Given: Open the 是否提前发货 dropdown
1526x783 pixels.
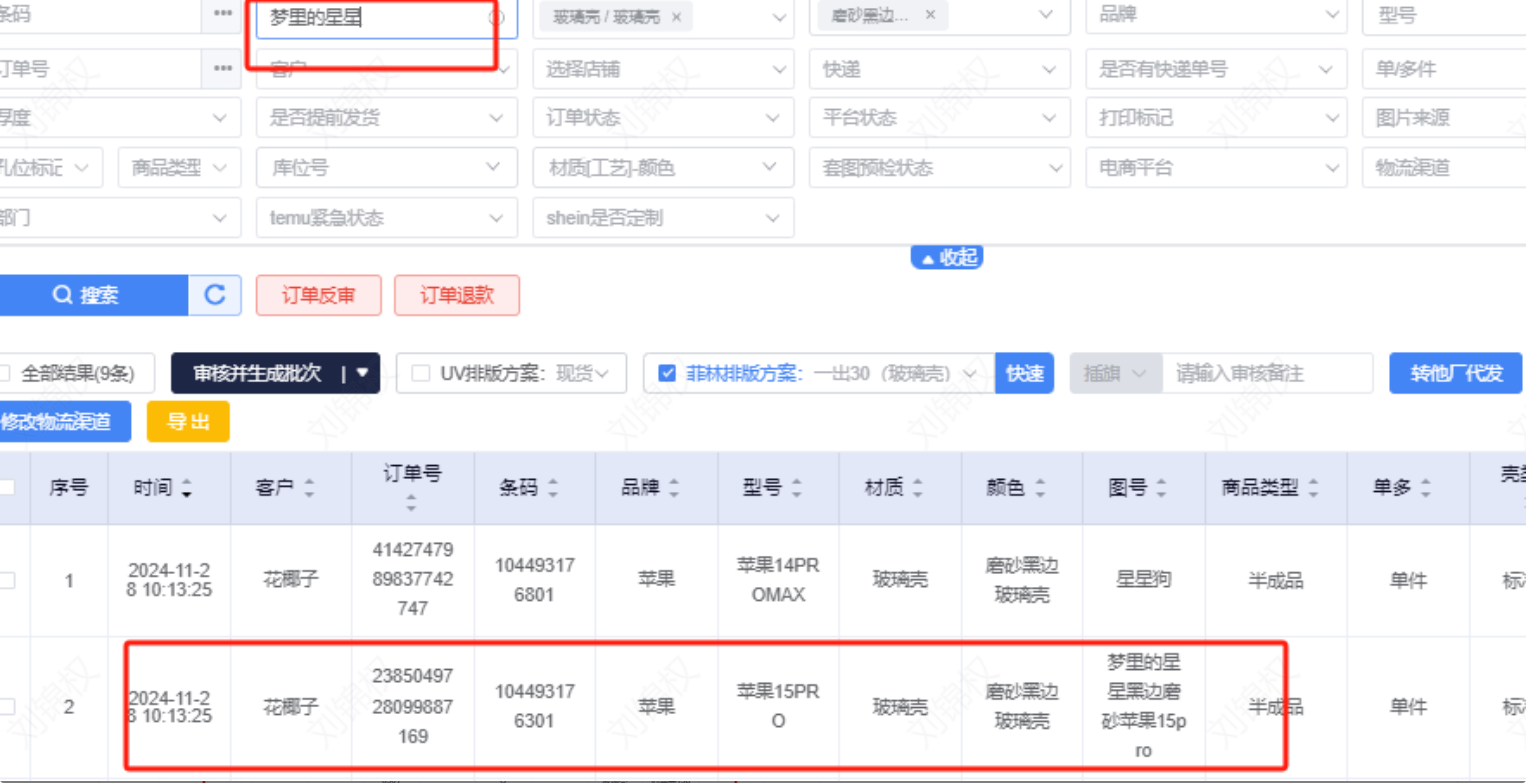Looking at the screenshot, I should click(387, 118).
